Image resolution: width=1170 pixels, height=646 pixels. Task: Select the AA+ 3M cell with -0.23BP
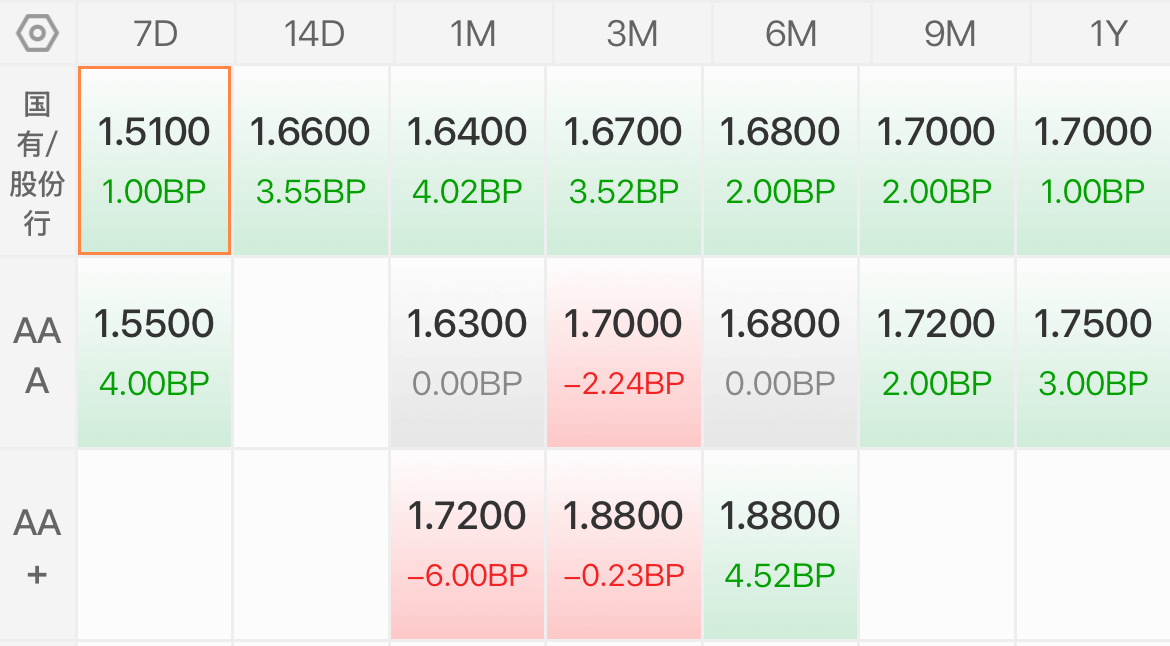624,545
